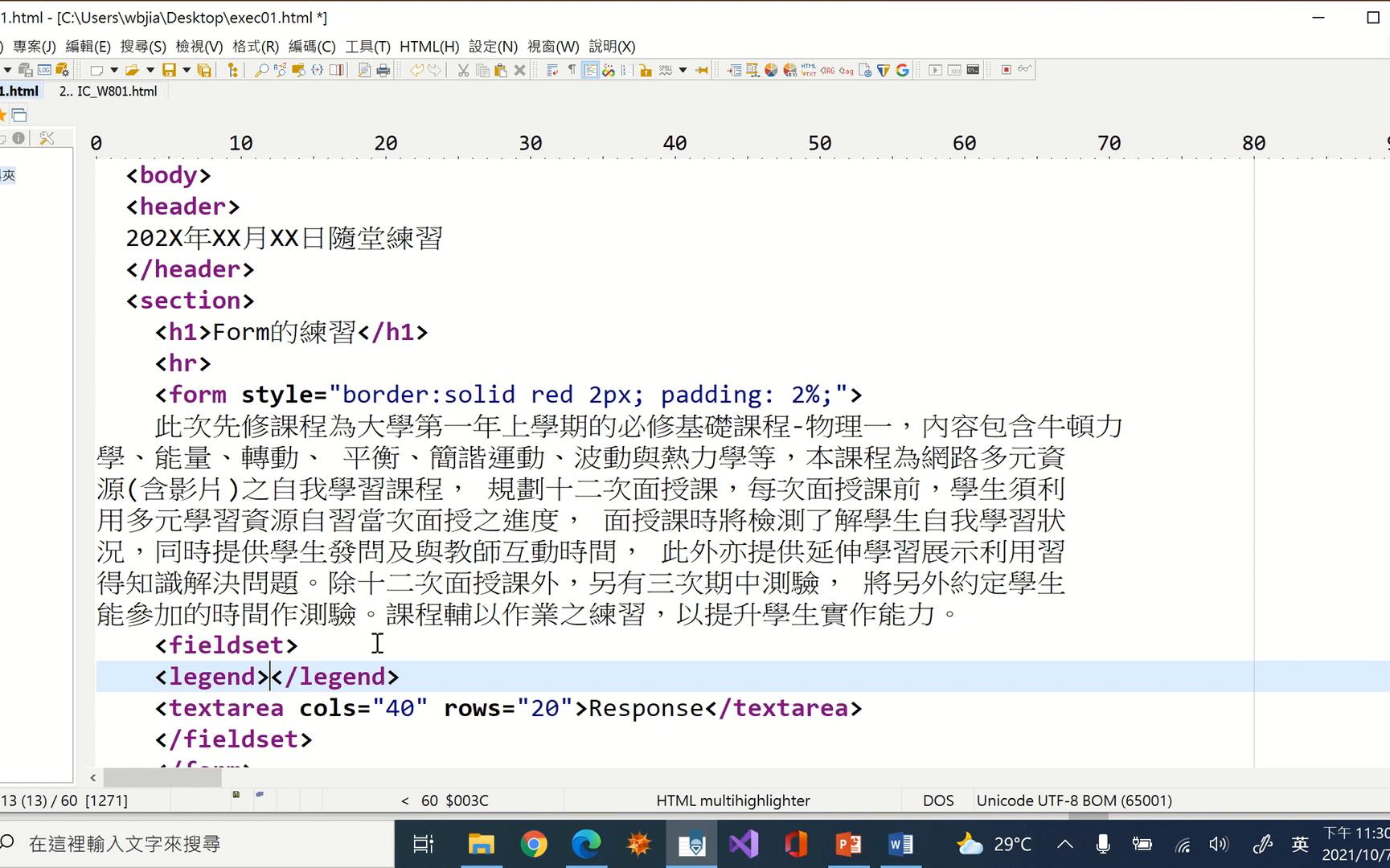This screenshot has height=868, width=1390.
Task: Open Find with the magnifier icon
Action: tap(261, 70)
